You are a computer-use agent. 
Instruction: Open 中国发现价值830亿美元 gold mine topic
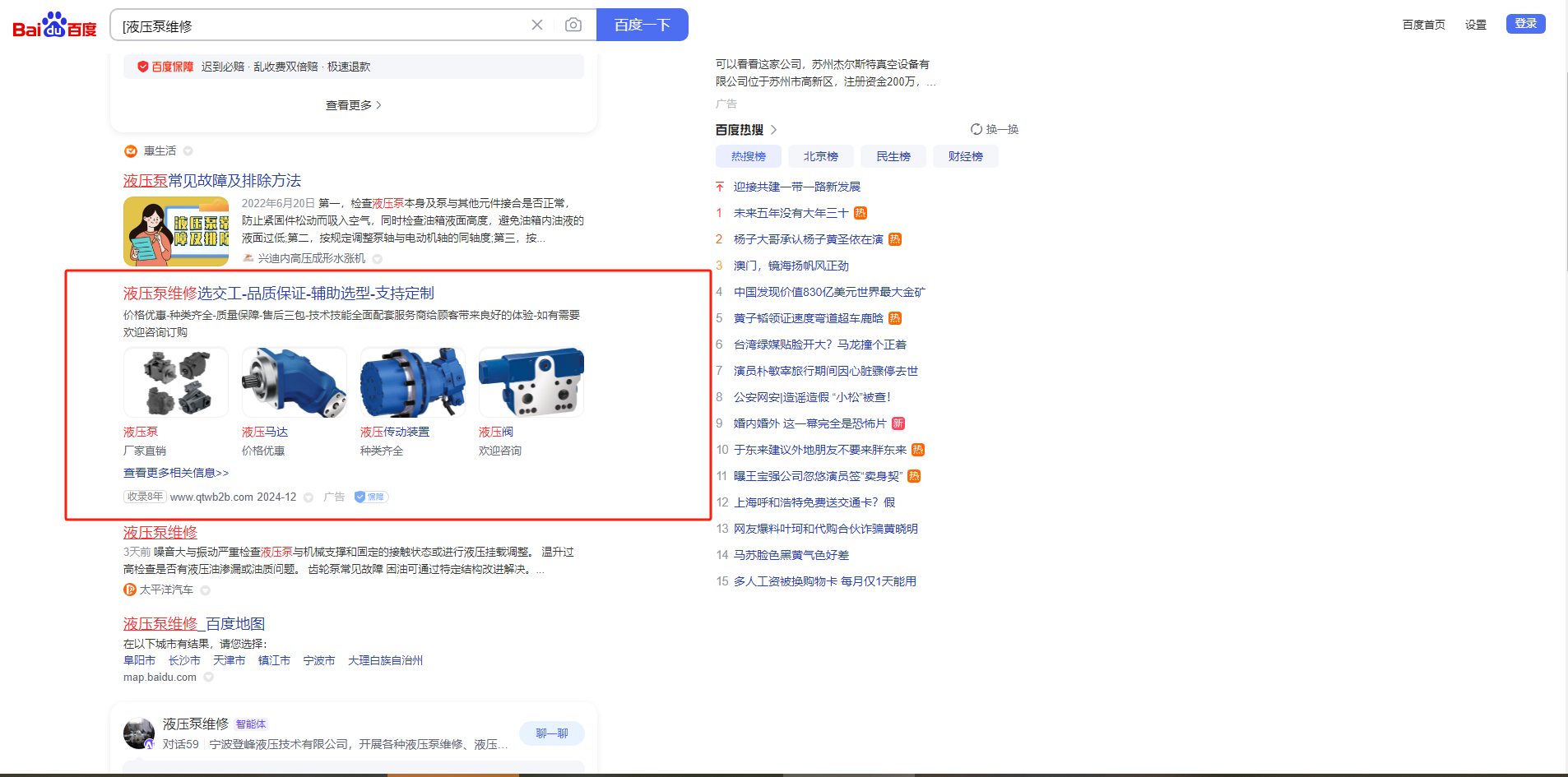(829, 292)
